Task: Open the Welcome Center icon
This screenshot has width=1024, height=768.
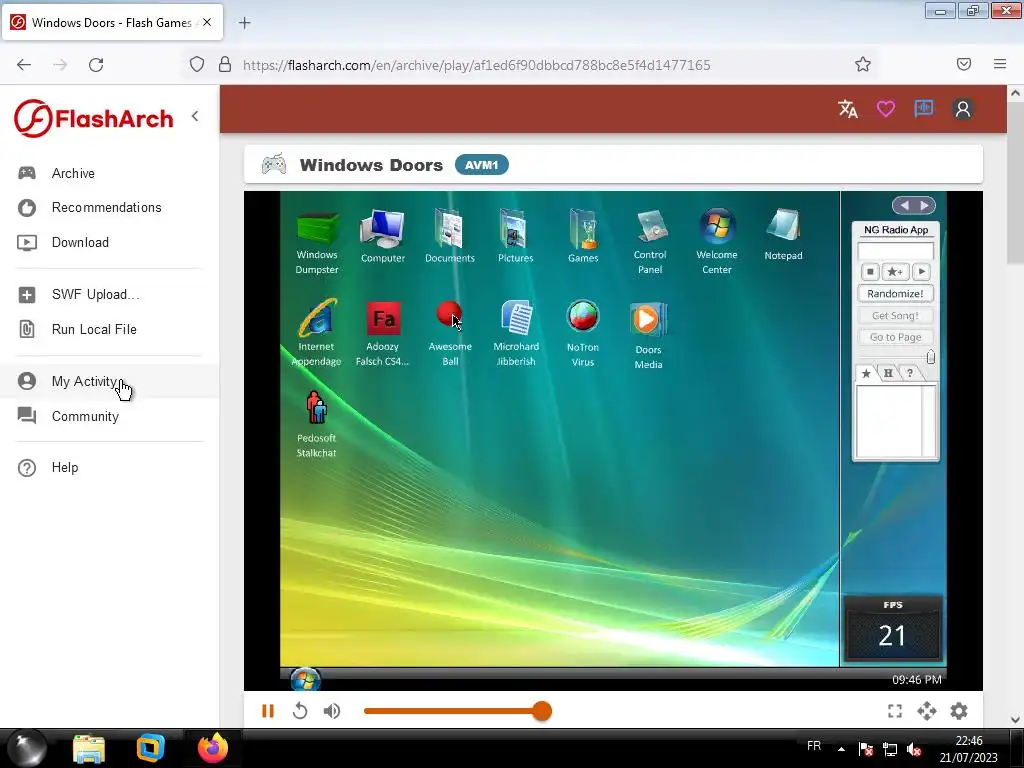Action: coord(716,242)
